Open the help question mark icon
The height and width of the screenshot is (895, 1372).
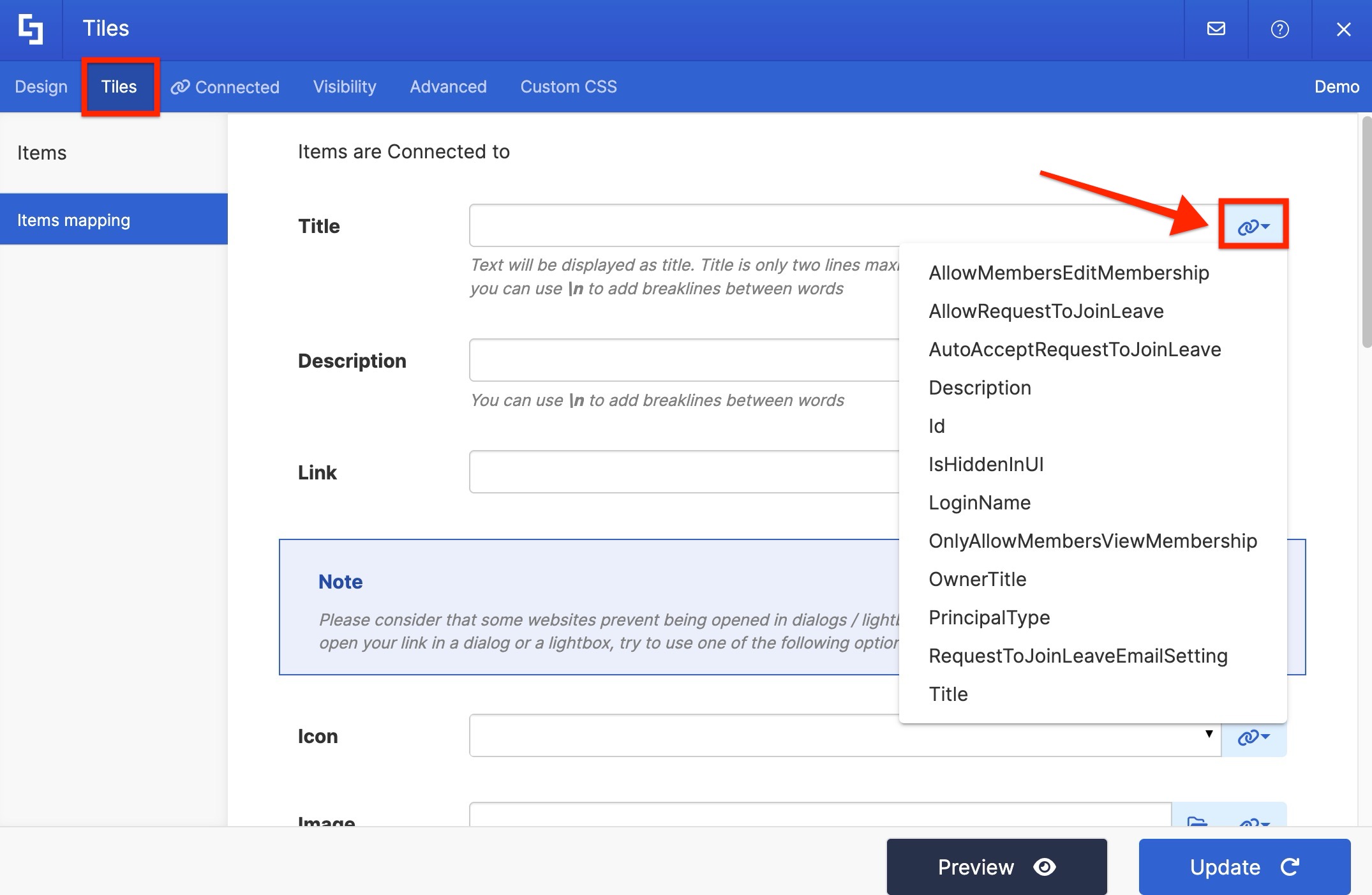pyautogui.click(x=1279, y=29)
